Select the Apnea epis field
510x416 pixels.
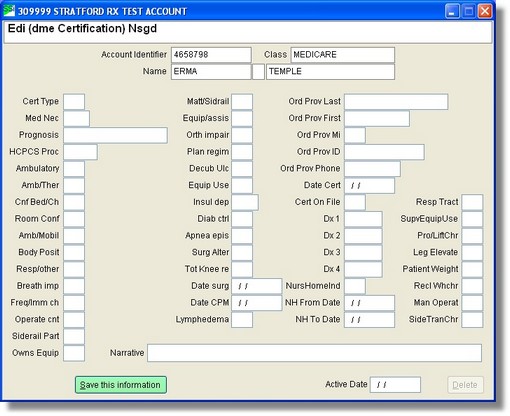[242, 236]
